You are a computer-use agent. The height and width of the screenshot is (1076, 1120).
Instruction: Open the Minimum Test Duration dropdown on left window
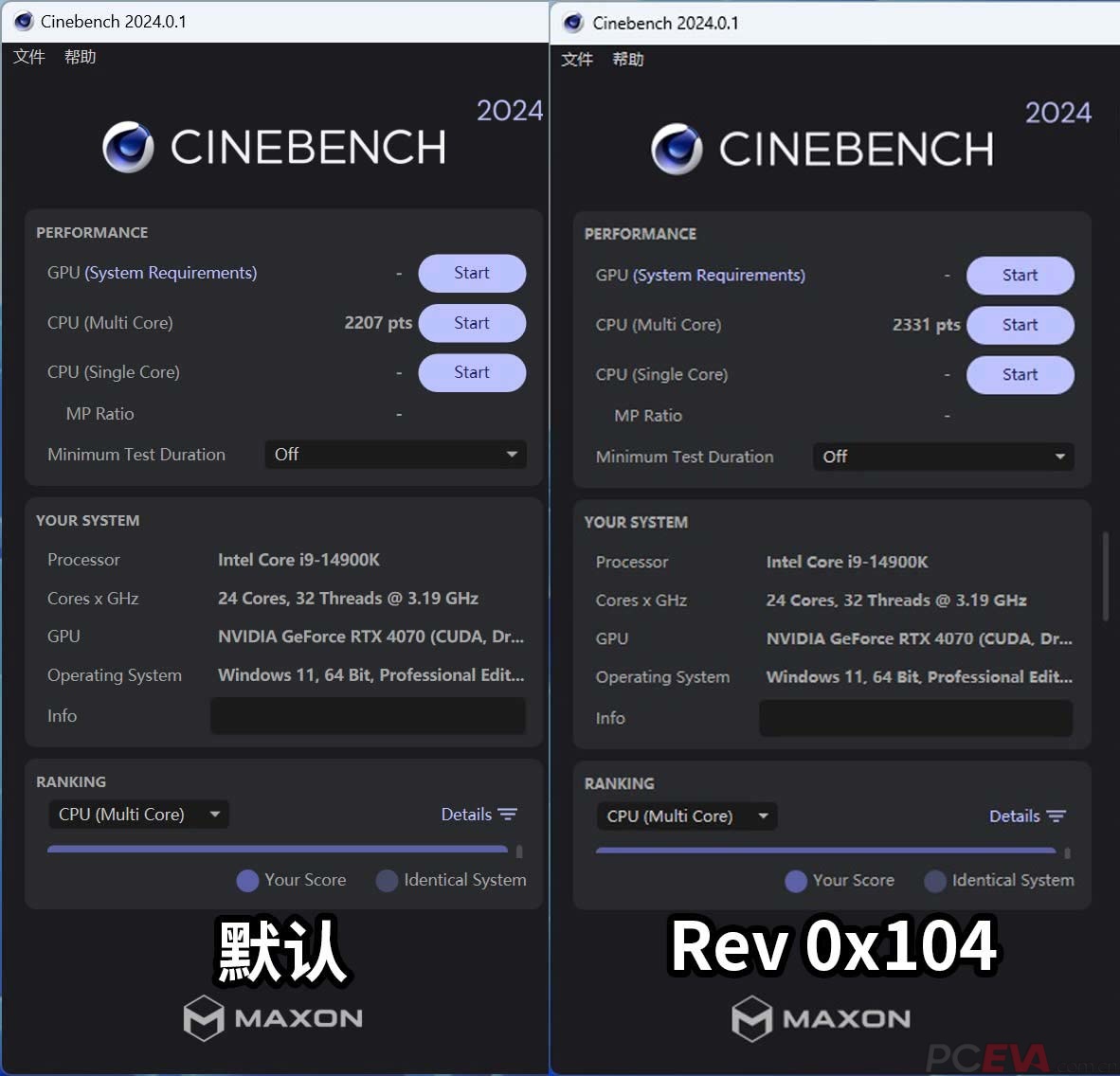(x=395, y=454)
